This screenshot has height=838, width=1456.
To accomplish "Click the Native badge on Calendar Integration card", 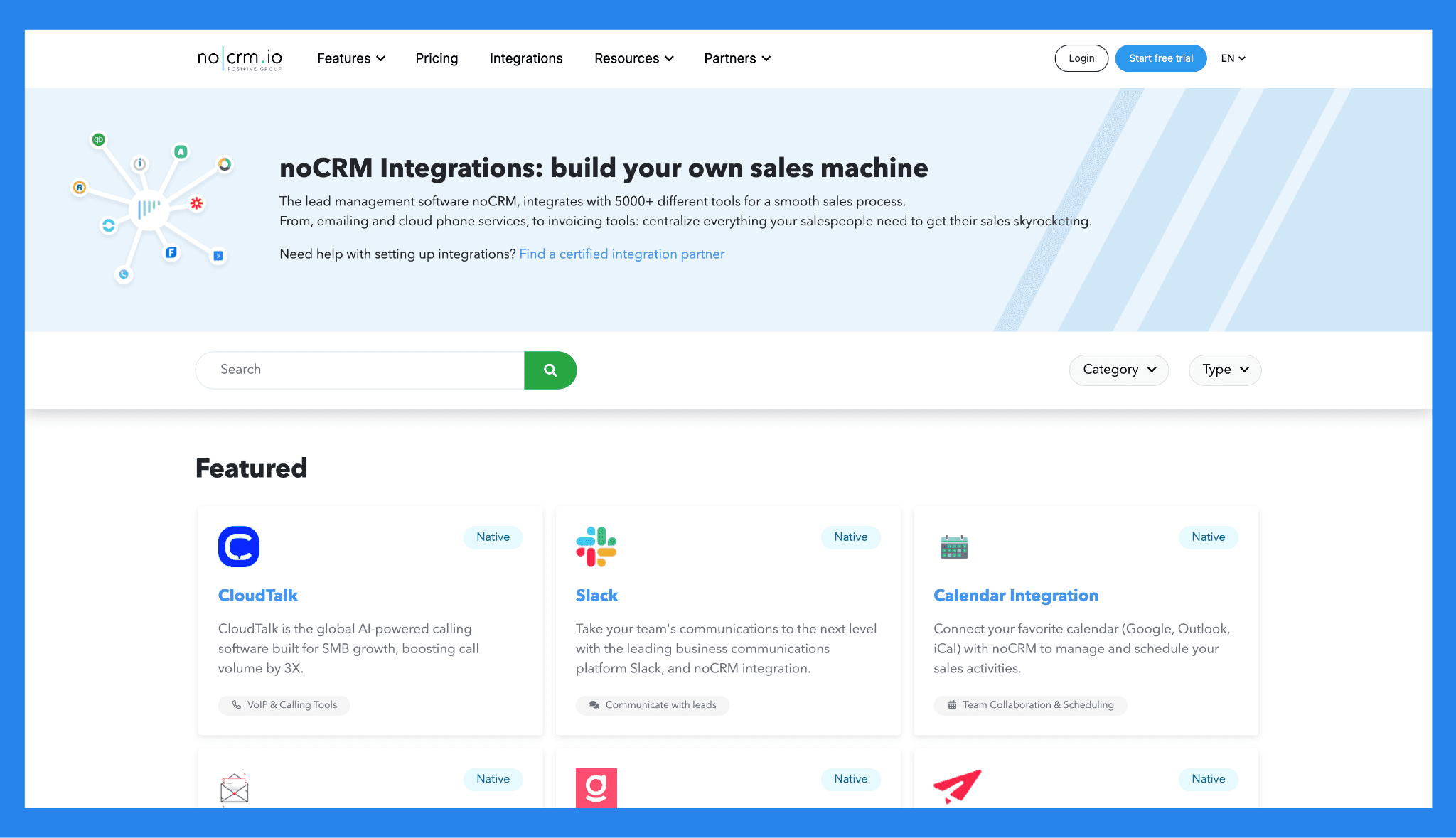I will coord(1209,537).
